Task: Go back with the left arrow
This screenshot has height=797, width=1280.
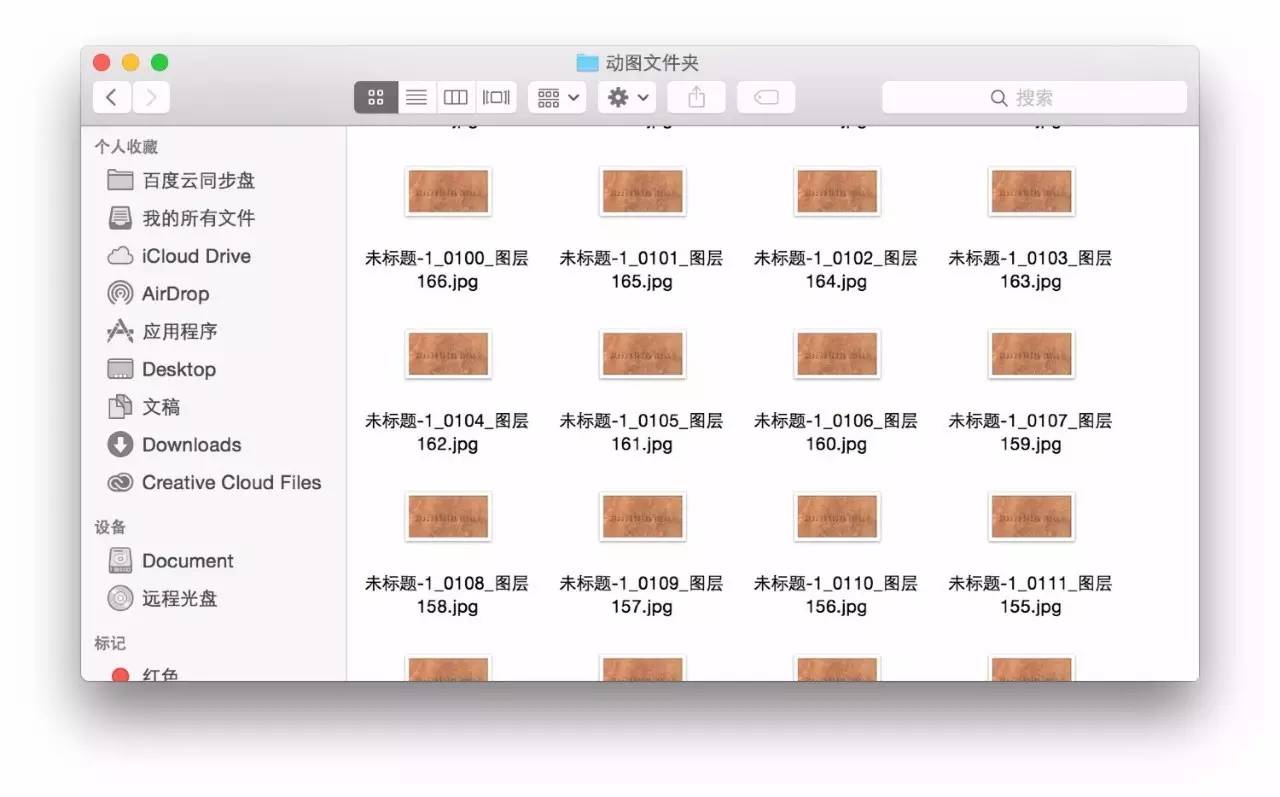Action: [x=112, y=97]
